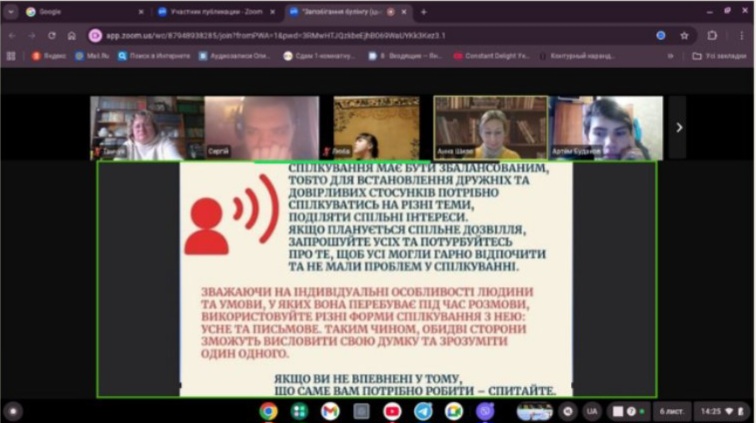Open a new browser tab
Image resolution: width=756 pixels, height=423 pixels.
[424, 12]
